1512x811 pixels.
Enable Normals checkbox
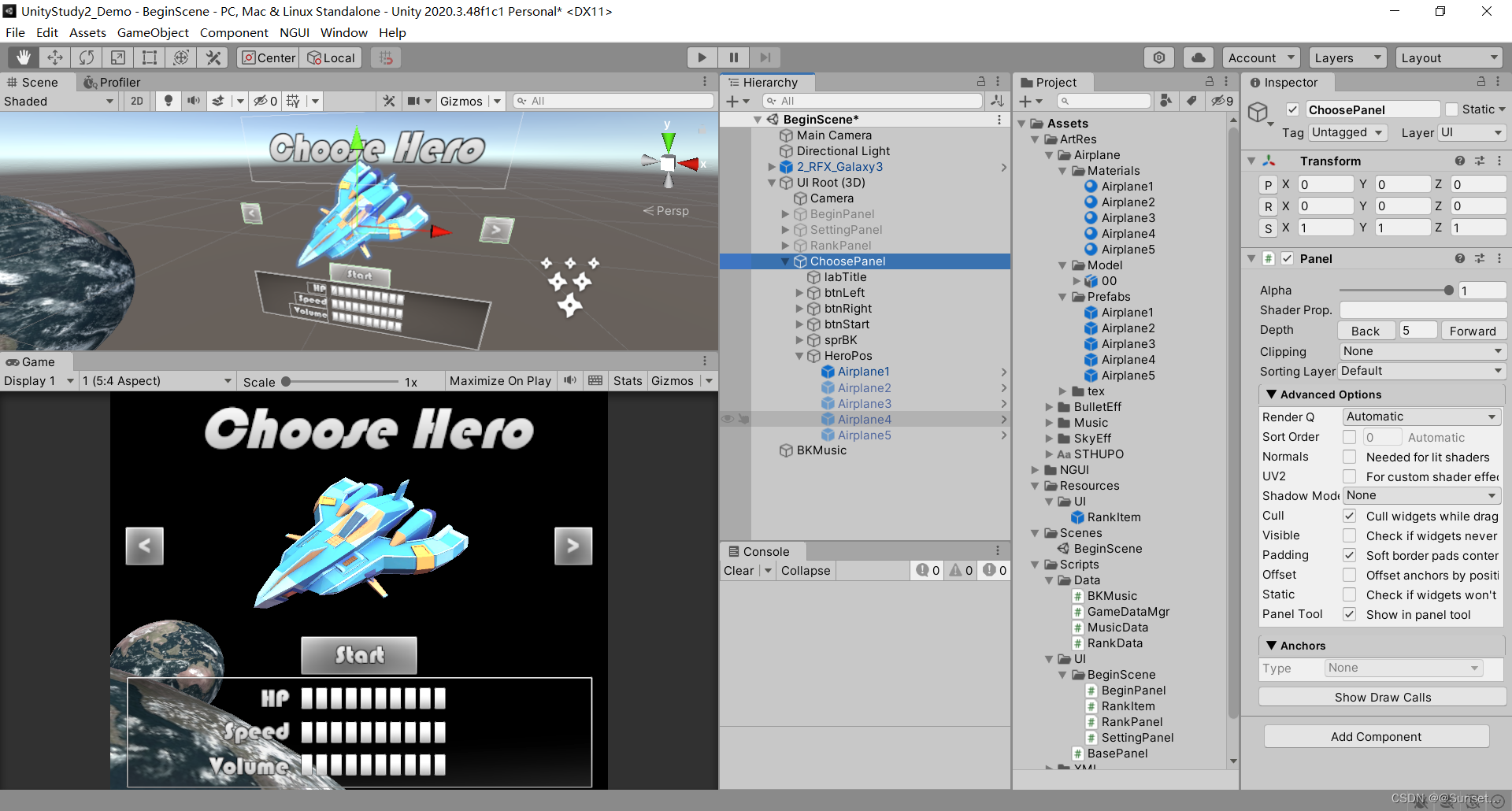[1349, 457]
